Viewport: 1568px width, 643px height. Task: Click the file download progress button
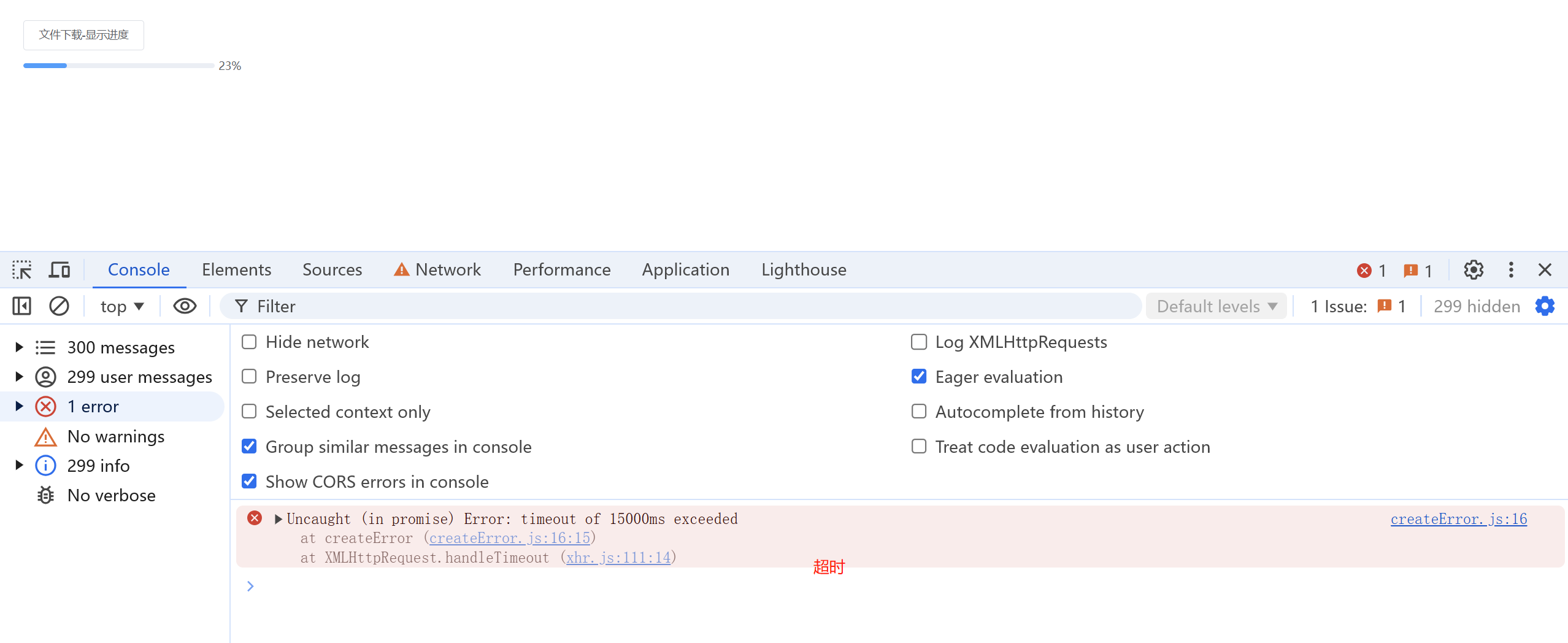click(x=83, y=35)
